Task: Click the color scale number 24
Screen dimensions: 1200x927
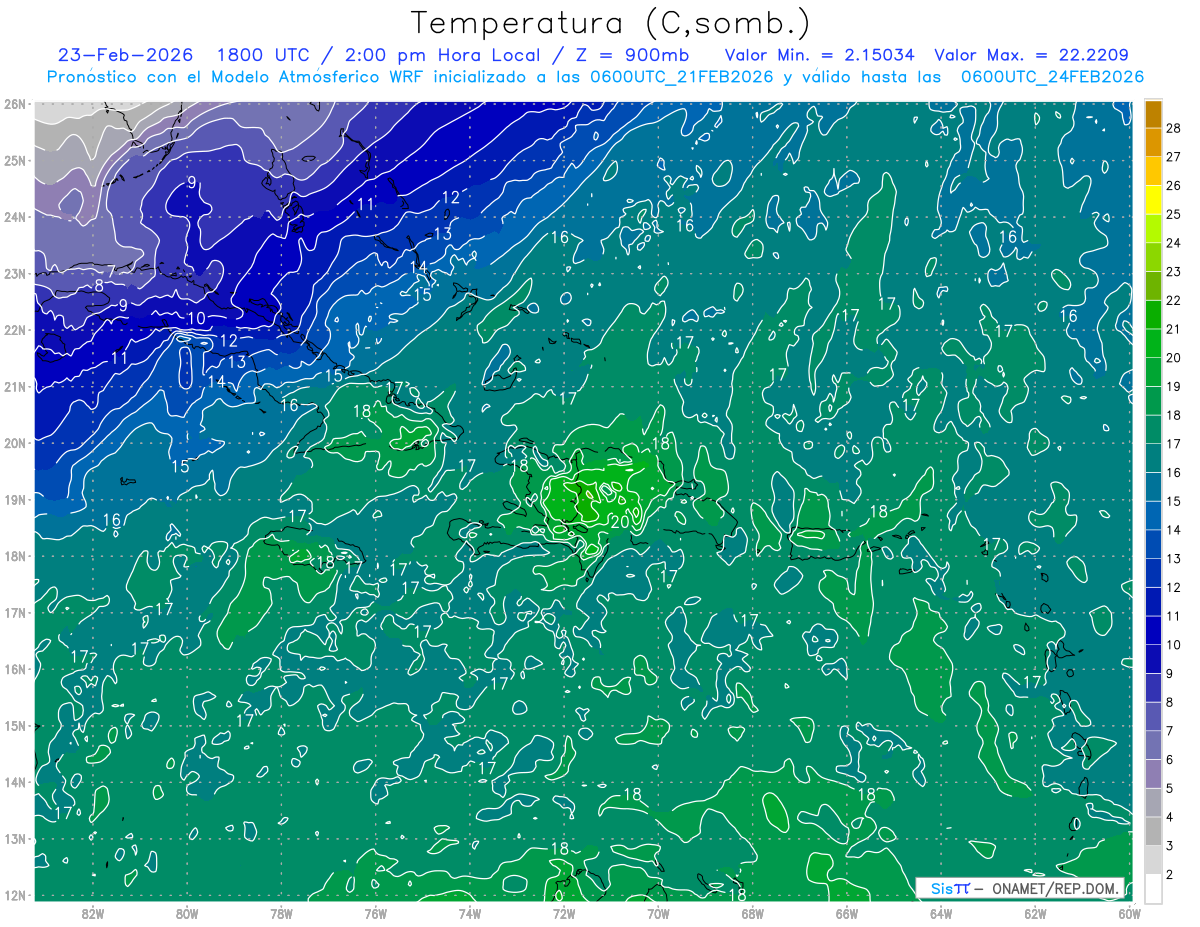Action: 1173,243
